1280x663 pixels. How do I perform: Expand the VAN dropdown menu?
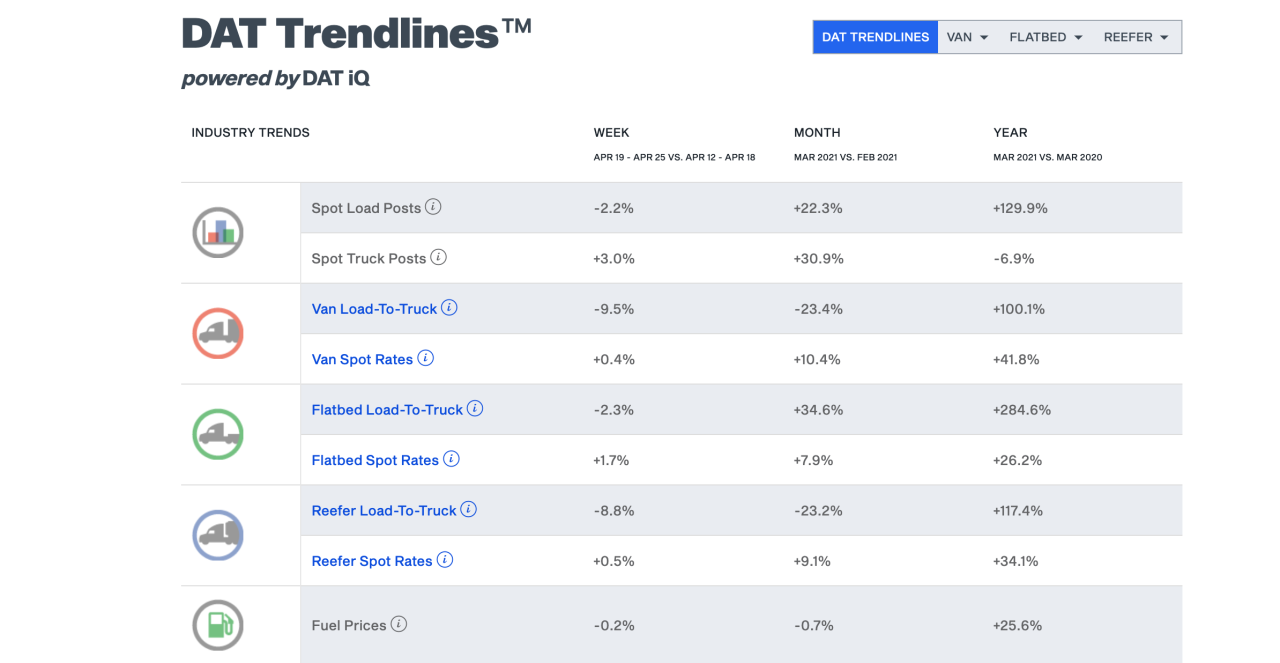click(967, 37)
